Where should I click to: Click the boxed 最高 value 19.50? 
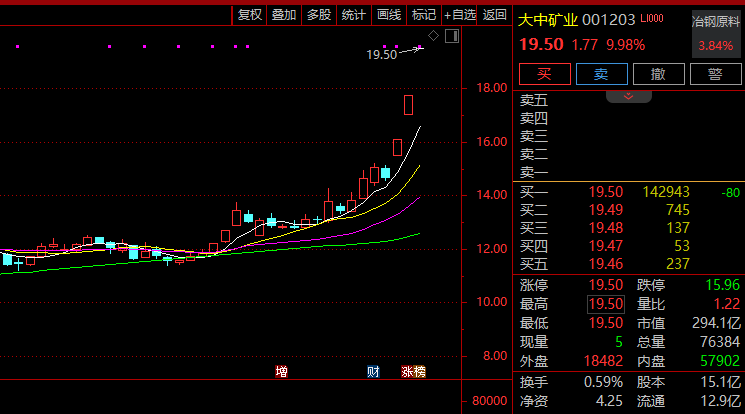606,304
